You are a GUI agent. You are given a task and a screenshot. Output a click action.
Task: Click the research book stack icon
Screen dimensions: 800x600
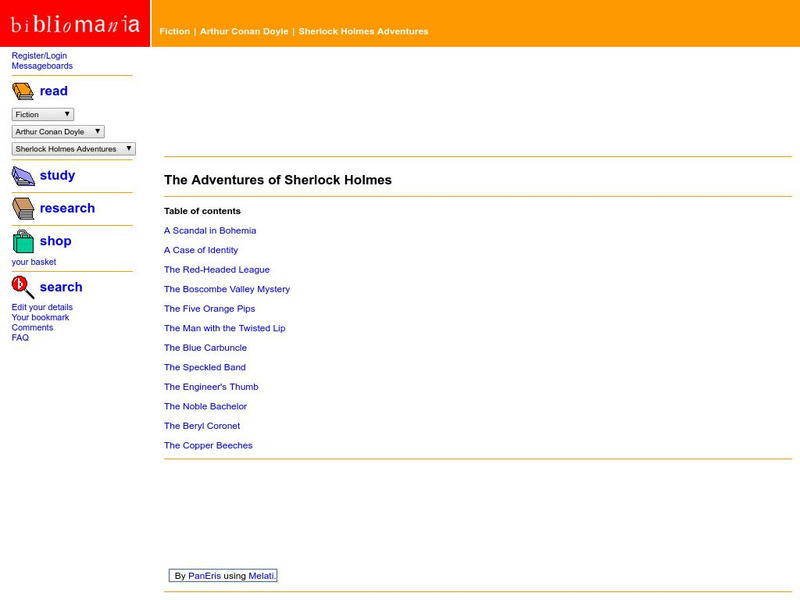tap(23, 208)
